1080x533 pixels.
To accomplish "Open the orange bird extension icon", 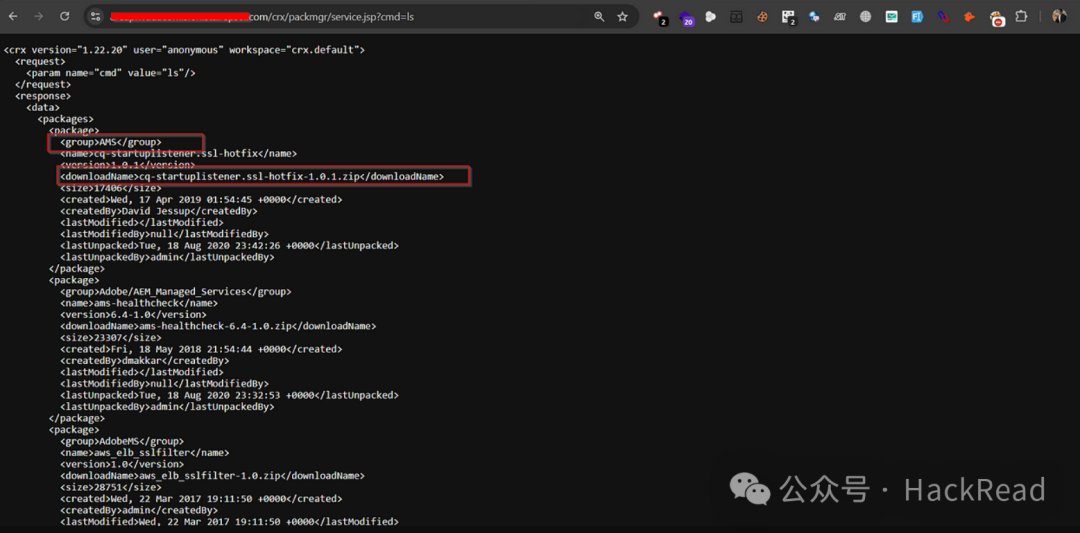I will tap(969, 17).
